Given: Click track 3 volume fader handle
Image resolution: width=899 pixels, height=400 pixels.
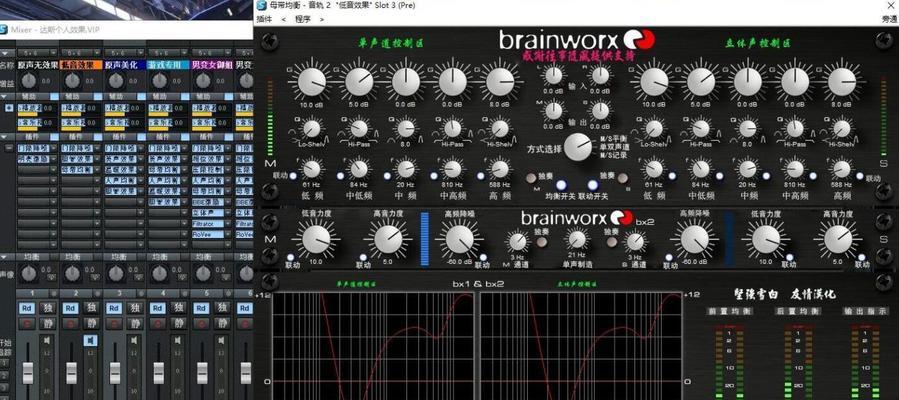Looking at the screenshot, I should coord(115,373).
